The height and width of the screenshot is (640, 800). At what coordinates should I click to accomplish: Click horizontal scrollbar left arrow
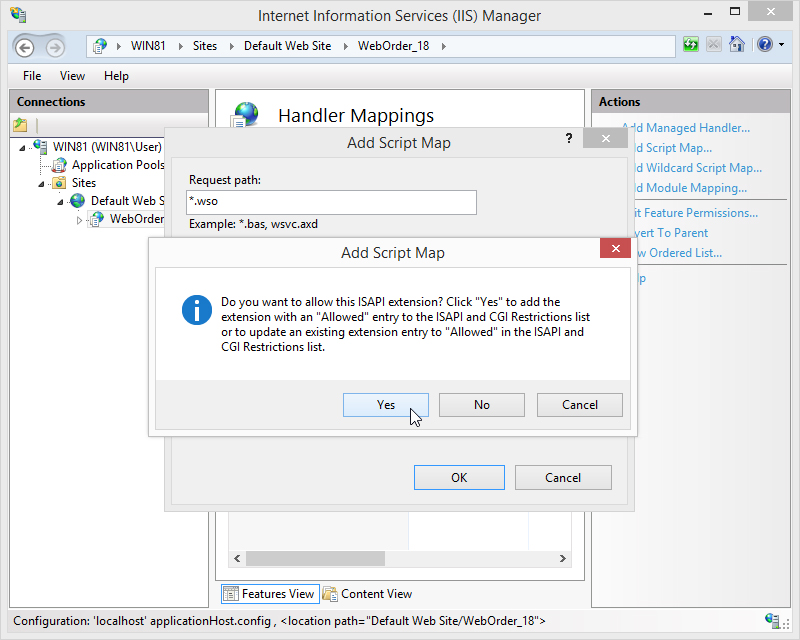237,558
